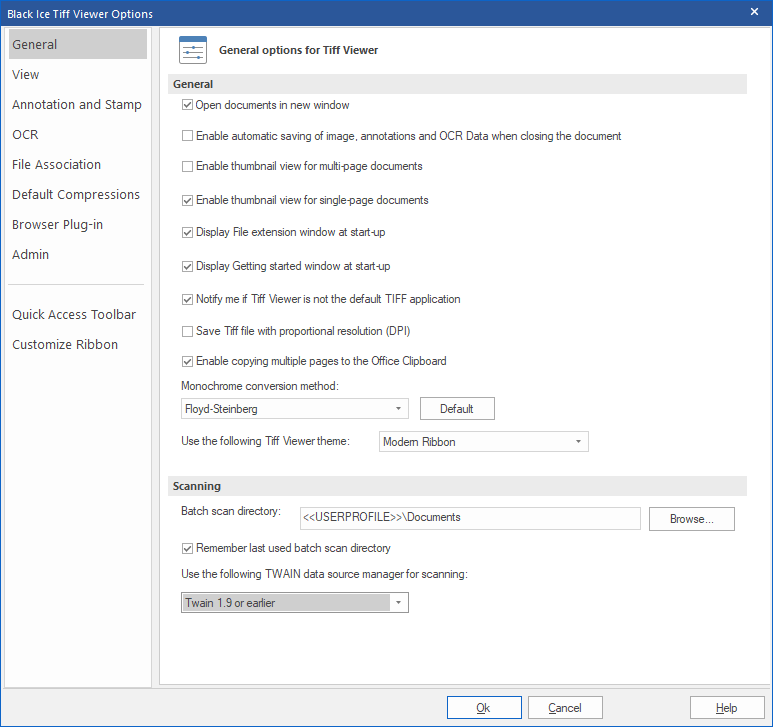Click the TWAIN data source manager label
Image resolution: width=773 pixels, height=727 pixels.
324,574
